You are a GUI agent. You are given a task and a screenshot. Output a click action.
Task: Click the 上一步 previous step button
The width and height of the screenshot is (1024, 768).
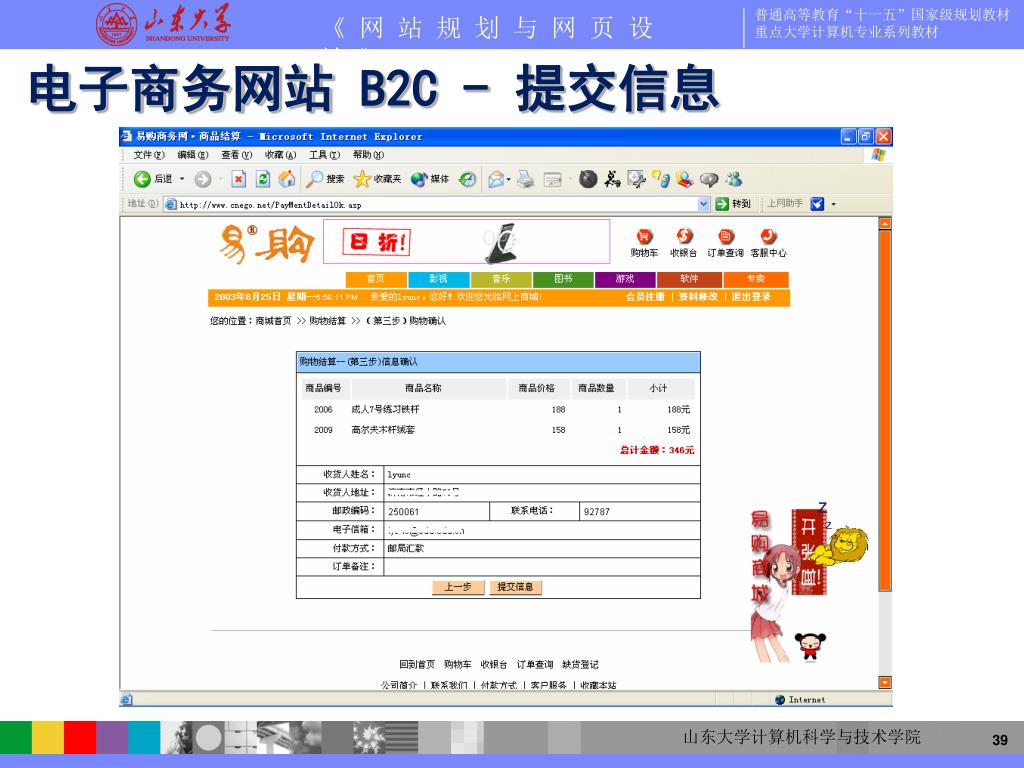(x=458, y=587)
